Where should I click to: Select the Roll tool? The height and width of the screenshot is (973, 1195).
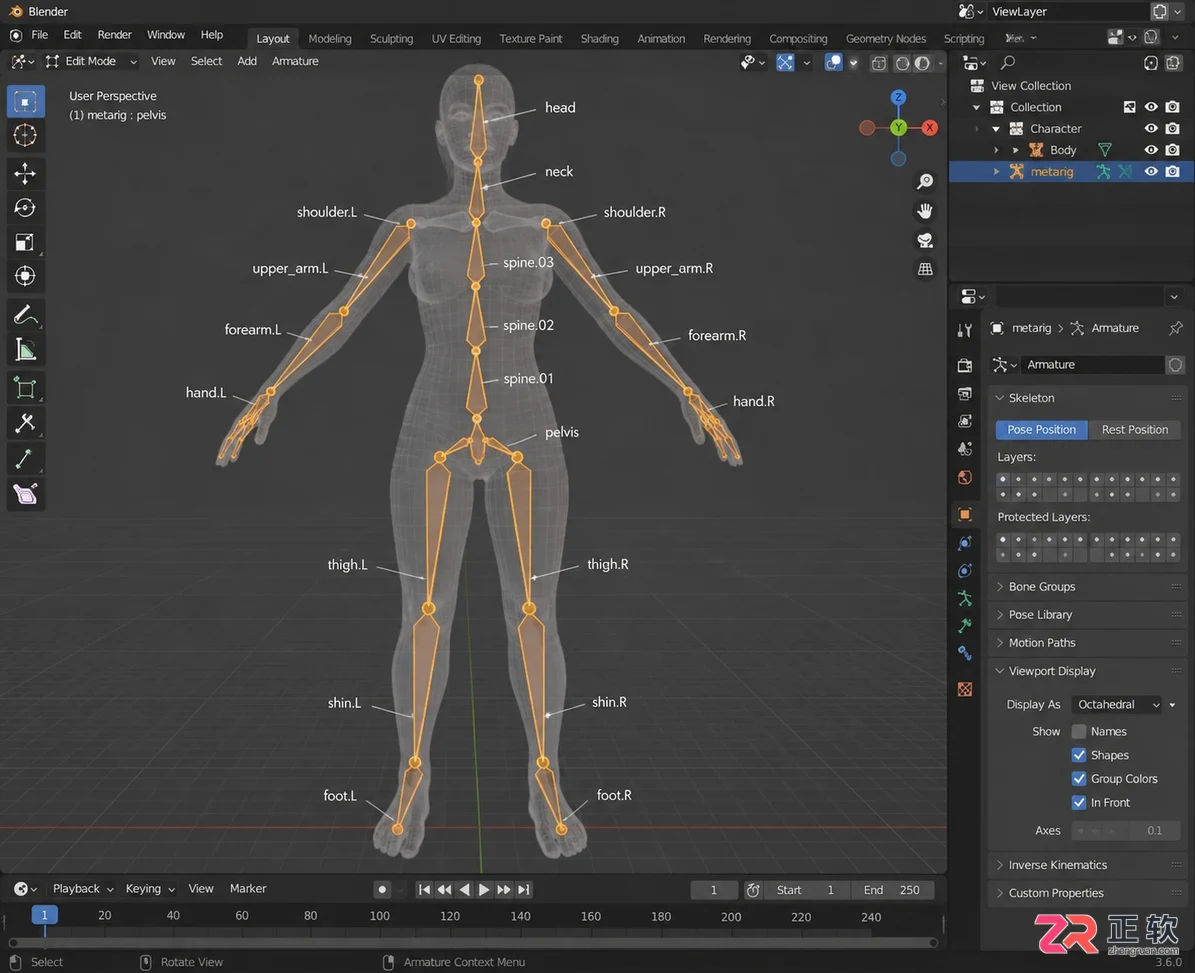(x=25, y=389)
